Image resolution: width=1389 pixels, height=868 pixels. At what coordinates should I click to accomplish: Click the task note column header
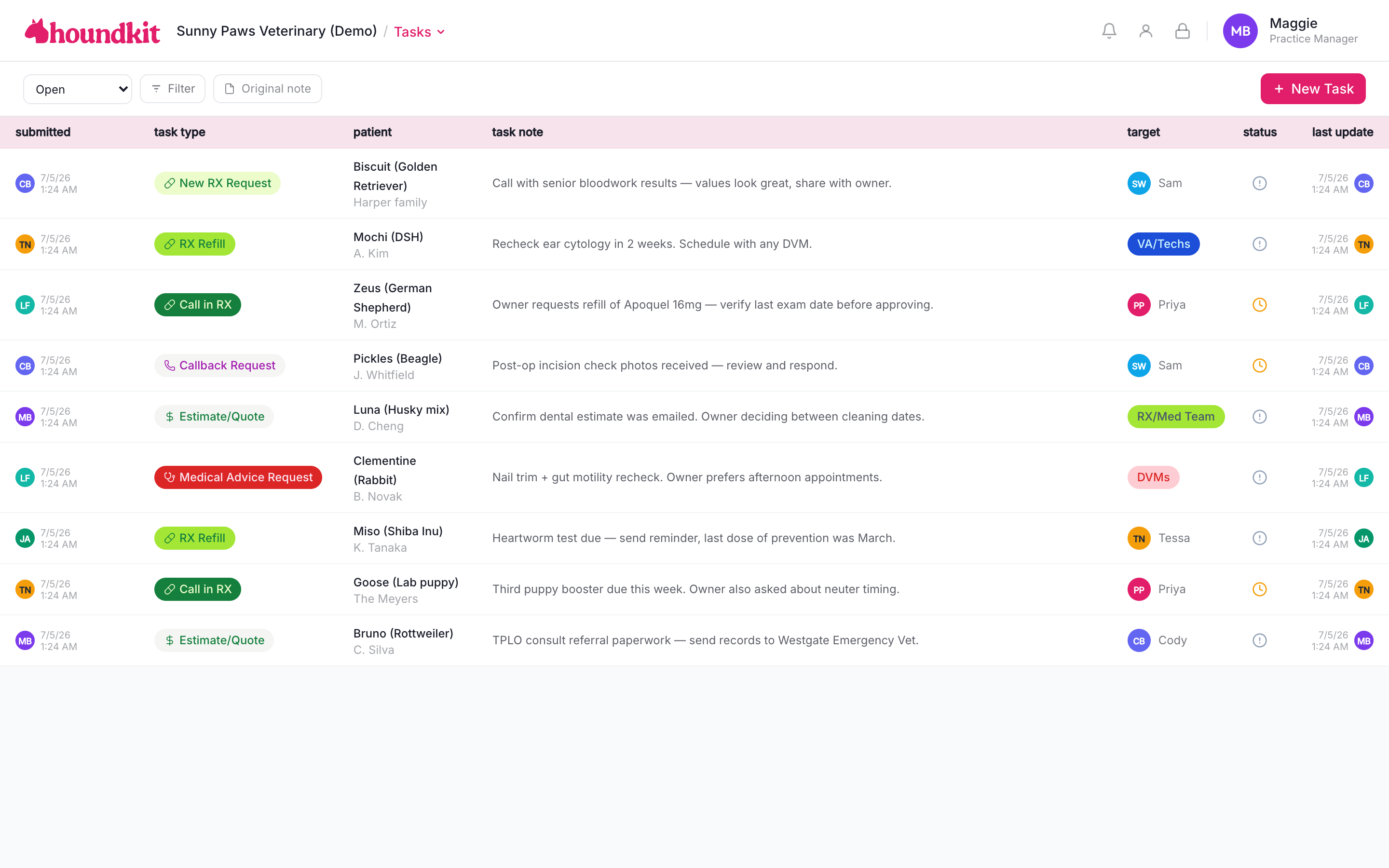517,132
